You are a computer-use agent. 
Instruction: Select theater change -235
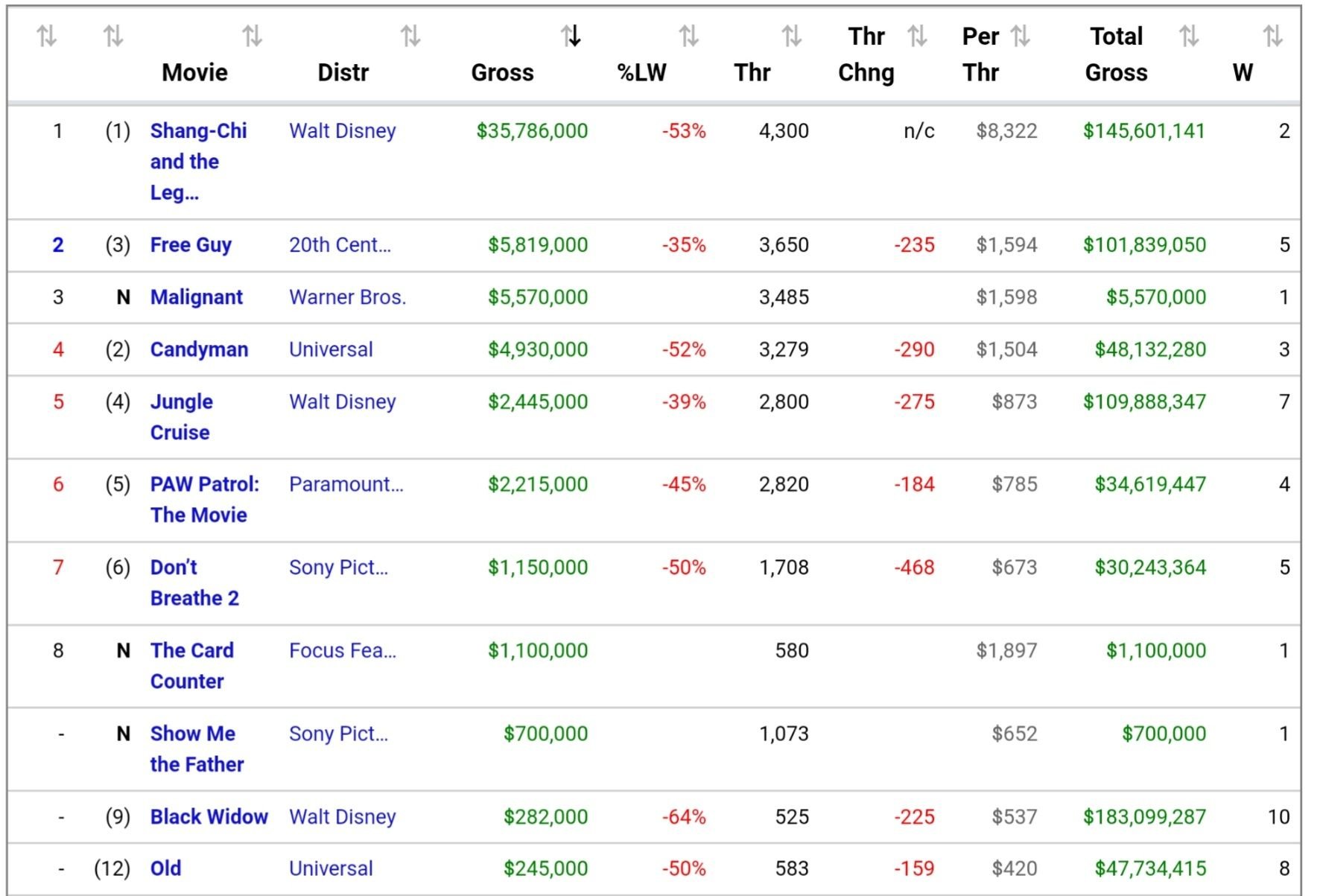[x=914, y=245]
